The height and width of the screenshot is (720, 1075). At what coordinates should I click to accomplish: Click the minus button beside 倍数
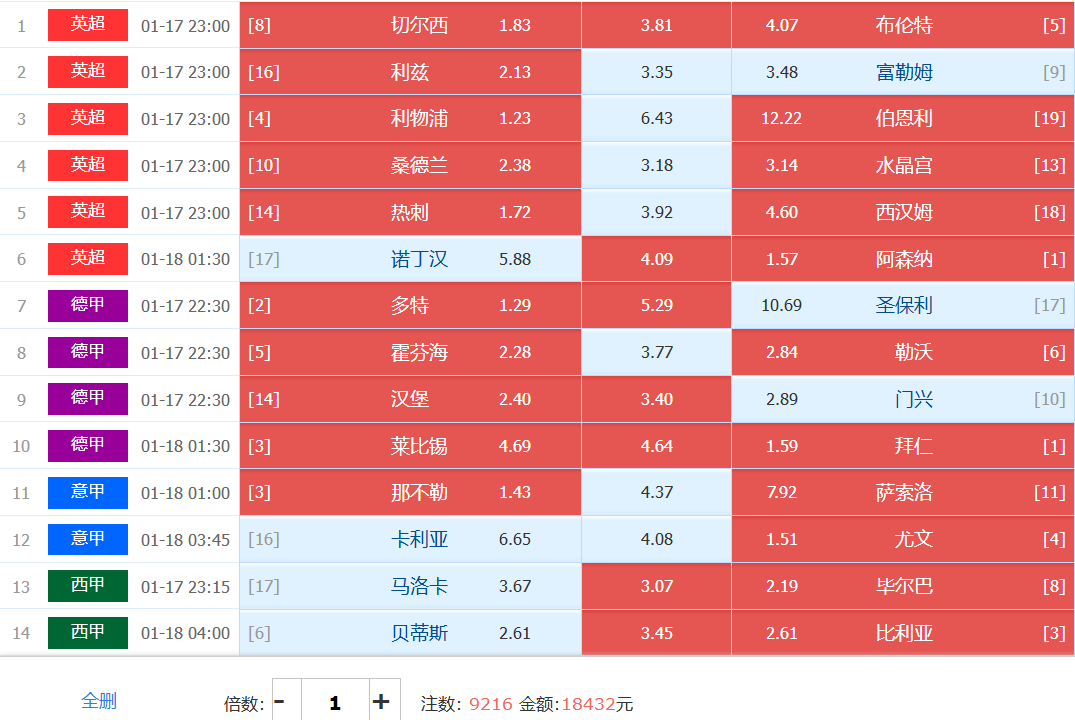click(280, 702)
